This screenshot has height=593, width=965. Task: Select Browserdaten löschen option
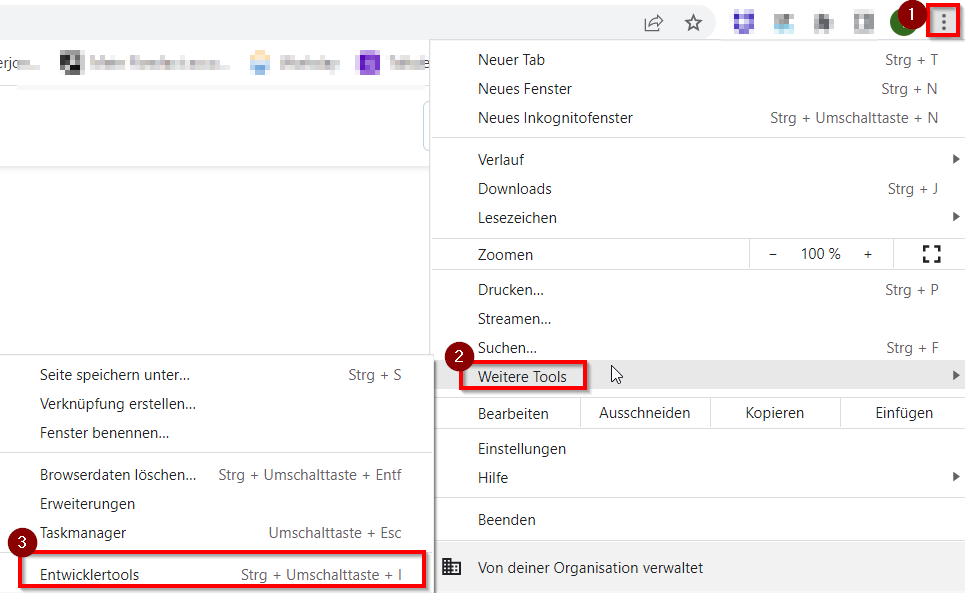point(118,475)
